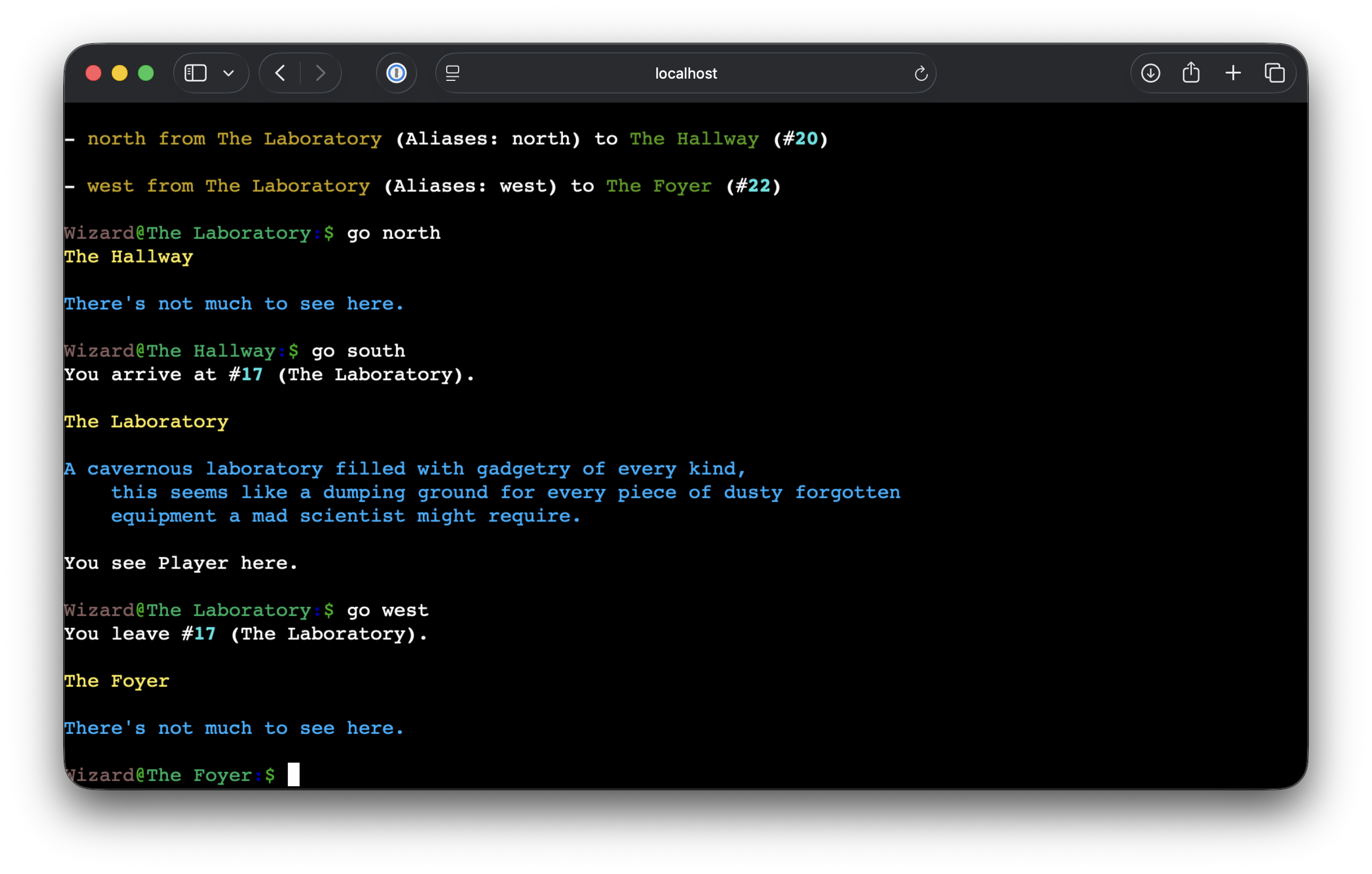Image resolution: width=1372 pixels, height=874 pixels.
Task: Toggle the Safari sidebar
Action: point(195,73)
